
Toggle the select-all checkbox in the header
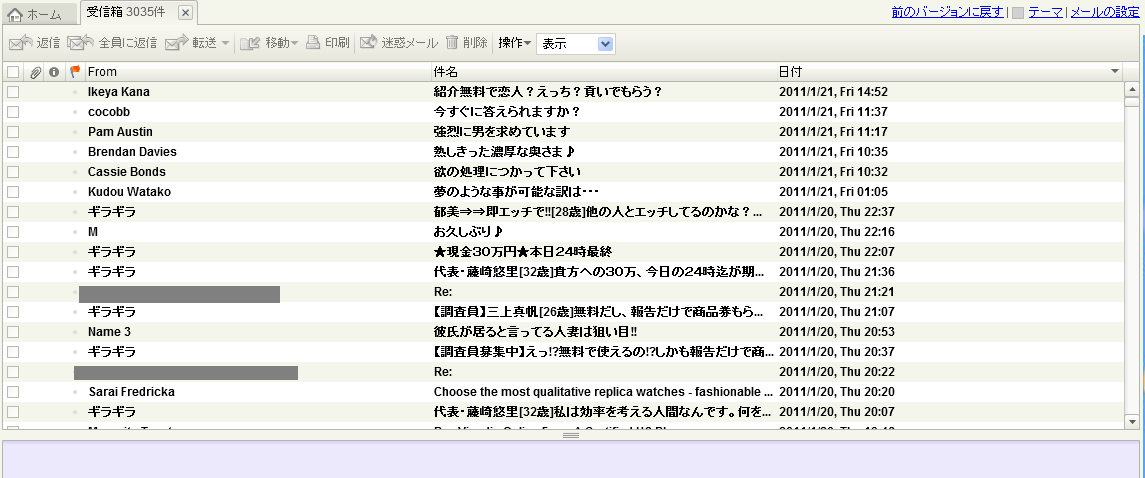[13, 72]
